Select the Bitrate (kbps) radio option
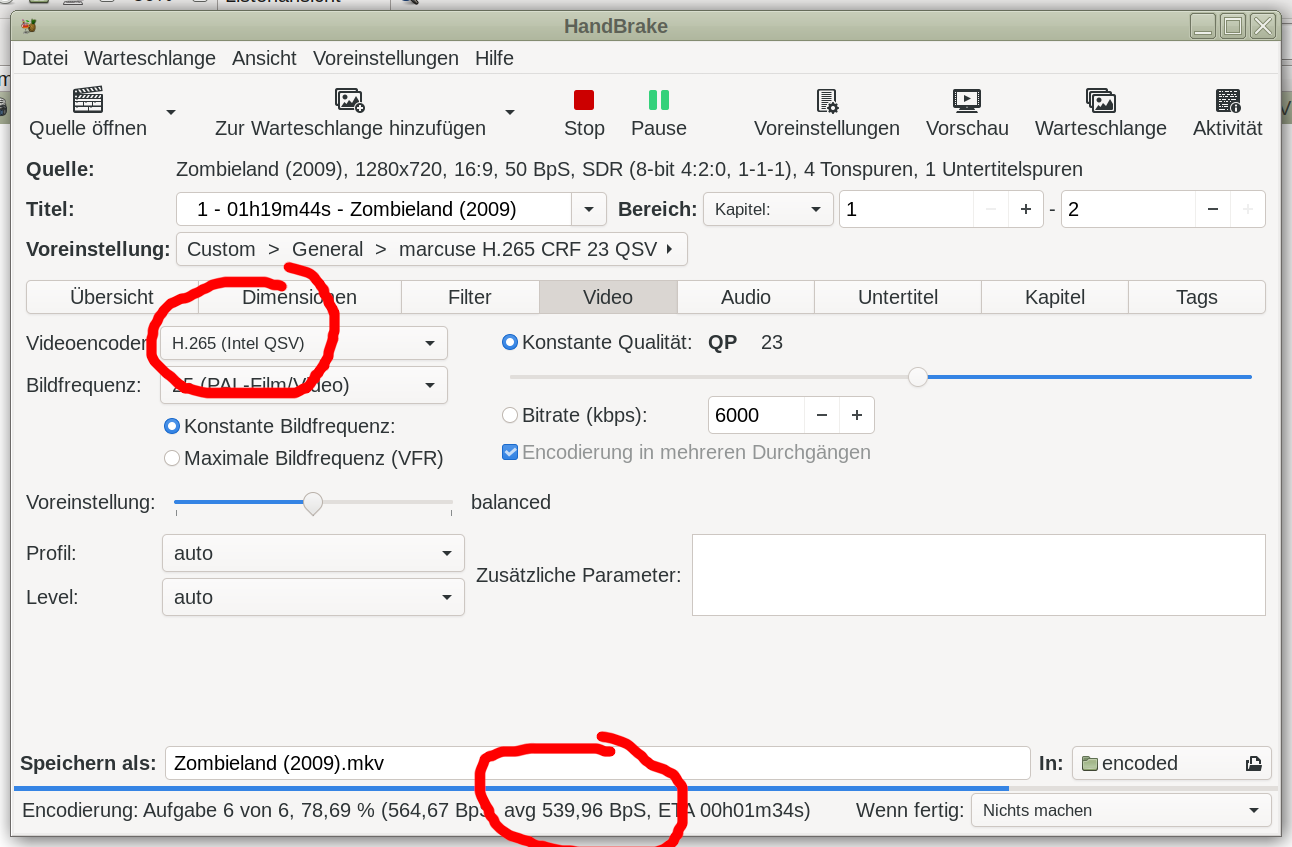Screen dimensions: 1292x847 pyautogui.click(x=510, y=415)
